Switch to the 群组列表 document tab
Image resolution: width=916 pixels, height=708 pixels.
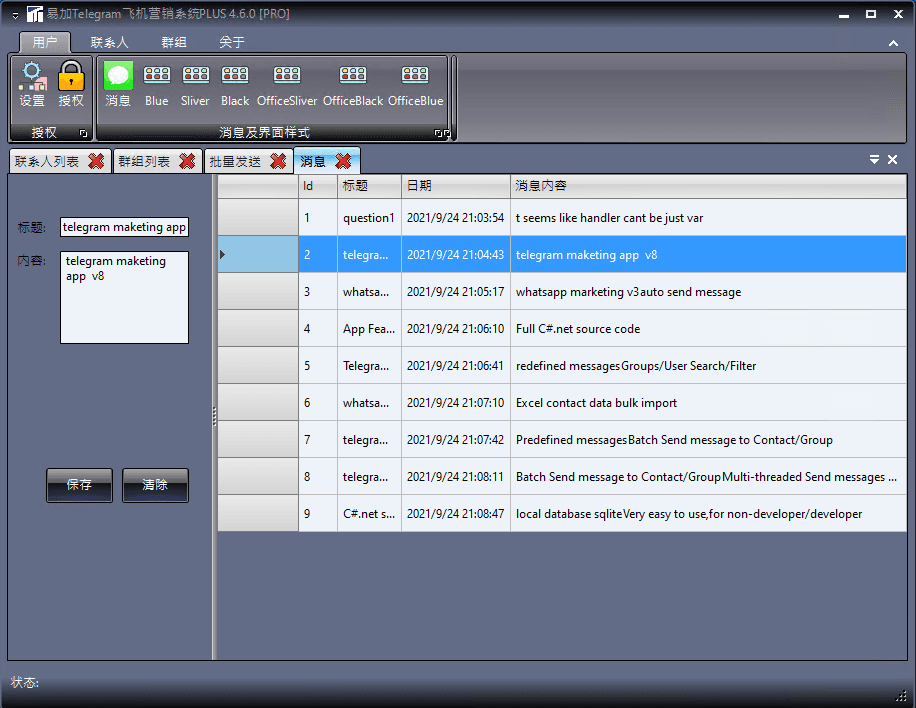point(144,161)
